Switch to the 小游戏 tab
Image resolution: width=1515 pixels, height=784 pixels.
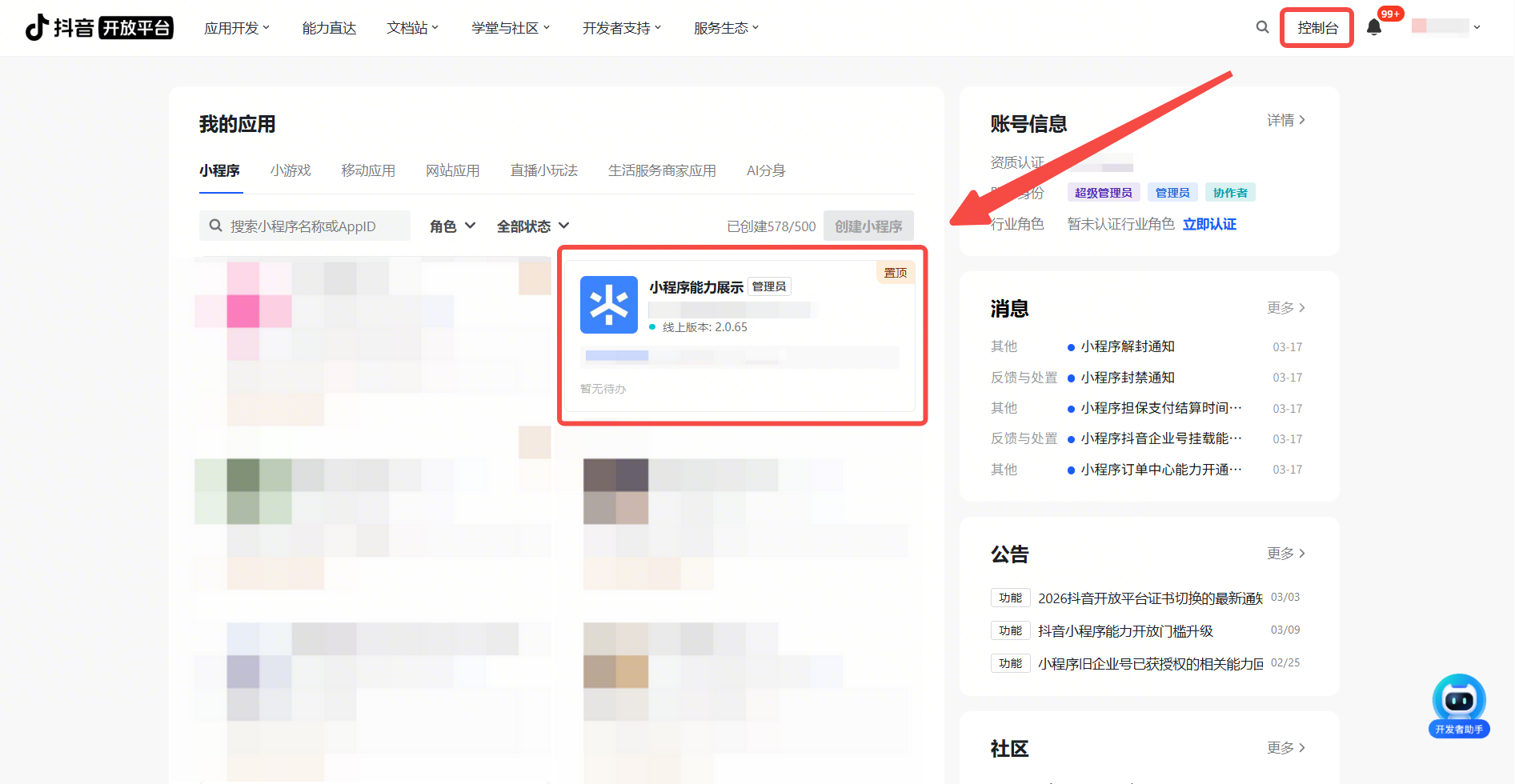coord(291,170)
